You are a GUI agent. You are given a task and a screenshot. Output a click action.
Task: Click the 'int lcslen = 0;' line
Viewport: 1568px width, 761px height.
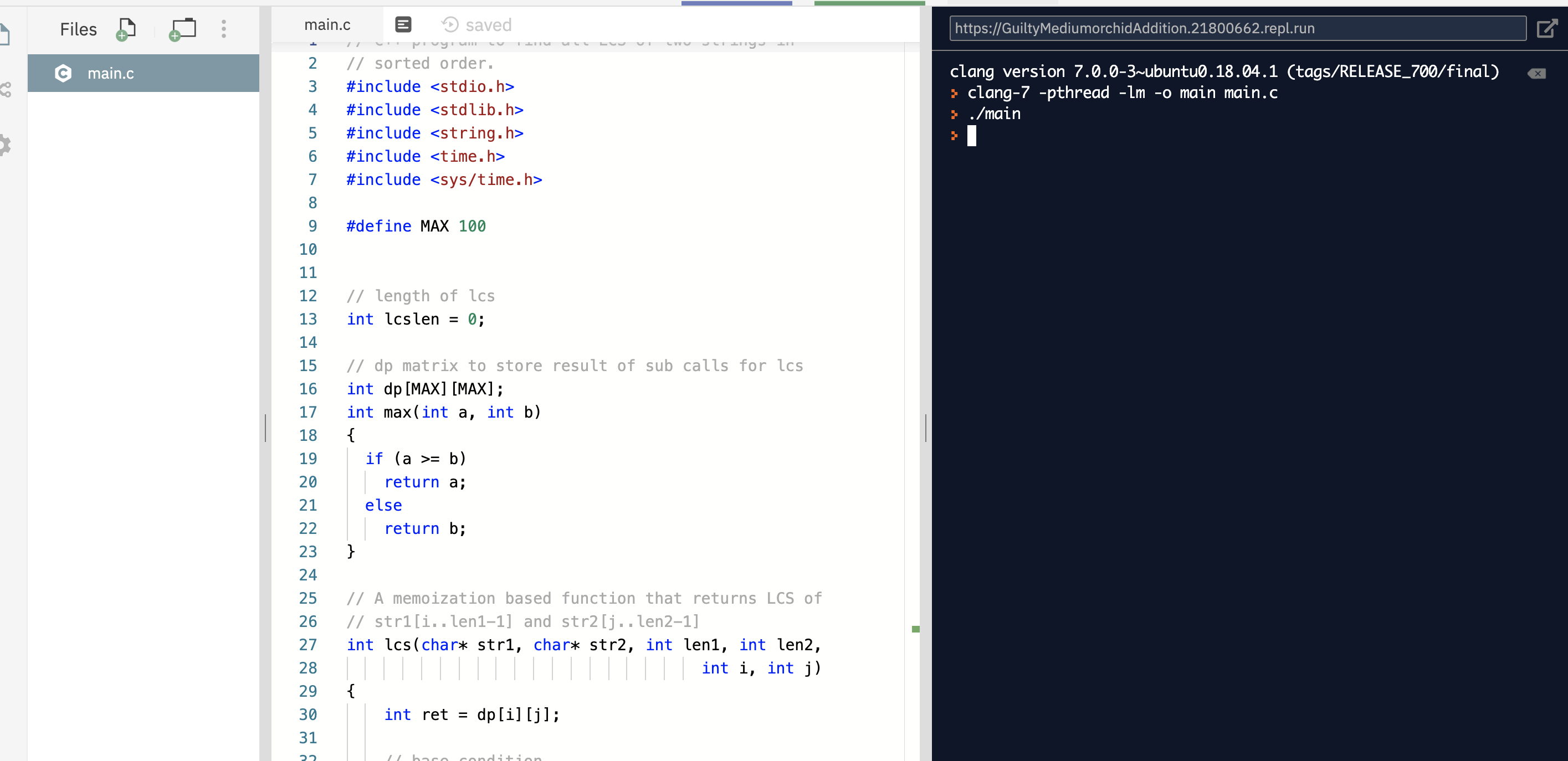click(416, 320)
